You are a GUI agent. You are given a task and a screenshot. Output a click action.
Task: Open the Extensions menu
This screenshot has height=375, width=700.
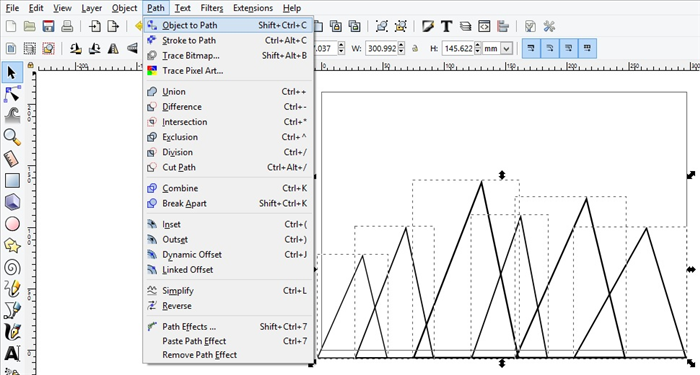253,8
